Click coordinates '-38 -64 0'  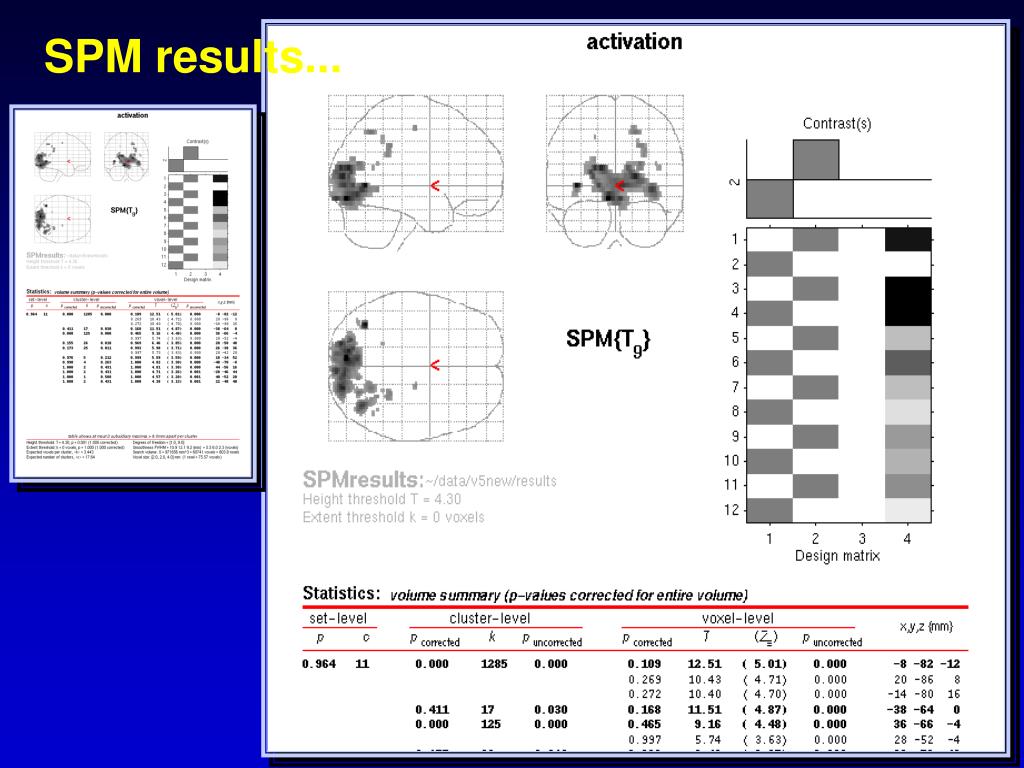coord(923,710)
